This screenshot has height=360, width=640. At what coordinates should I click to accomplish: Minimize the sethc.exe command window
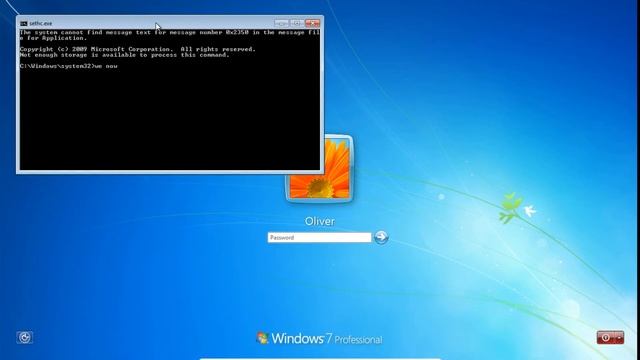coord(281,23)
